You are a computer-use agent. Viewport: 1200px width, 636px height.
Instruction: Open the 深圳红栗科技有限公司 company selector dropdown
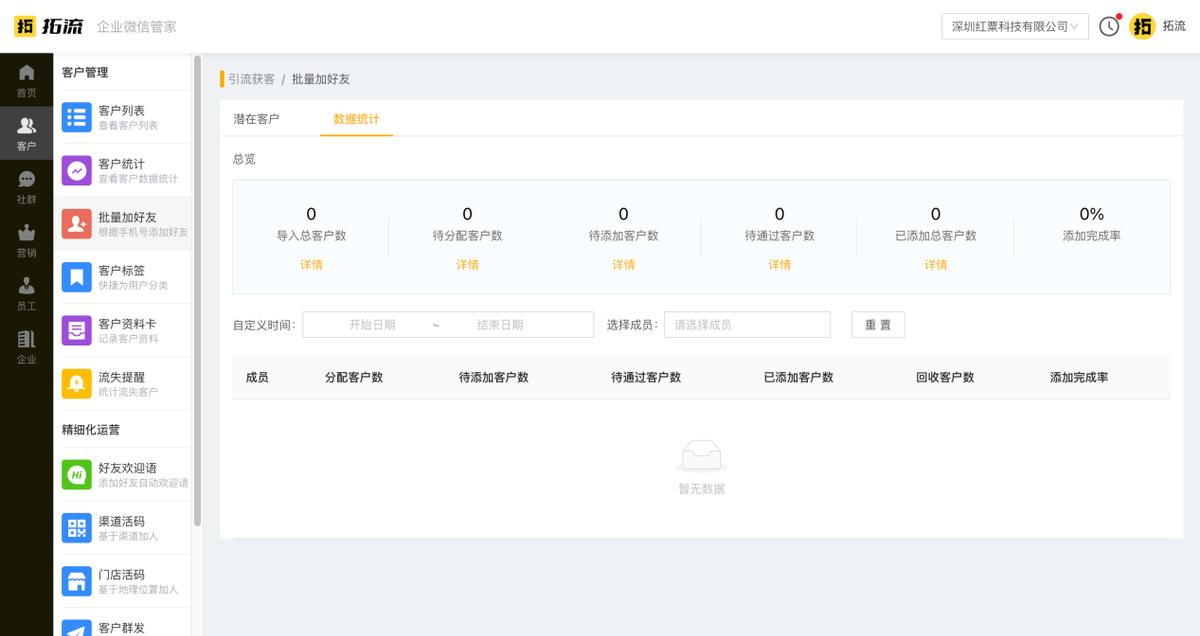(1013, 27)
